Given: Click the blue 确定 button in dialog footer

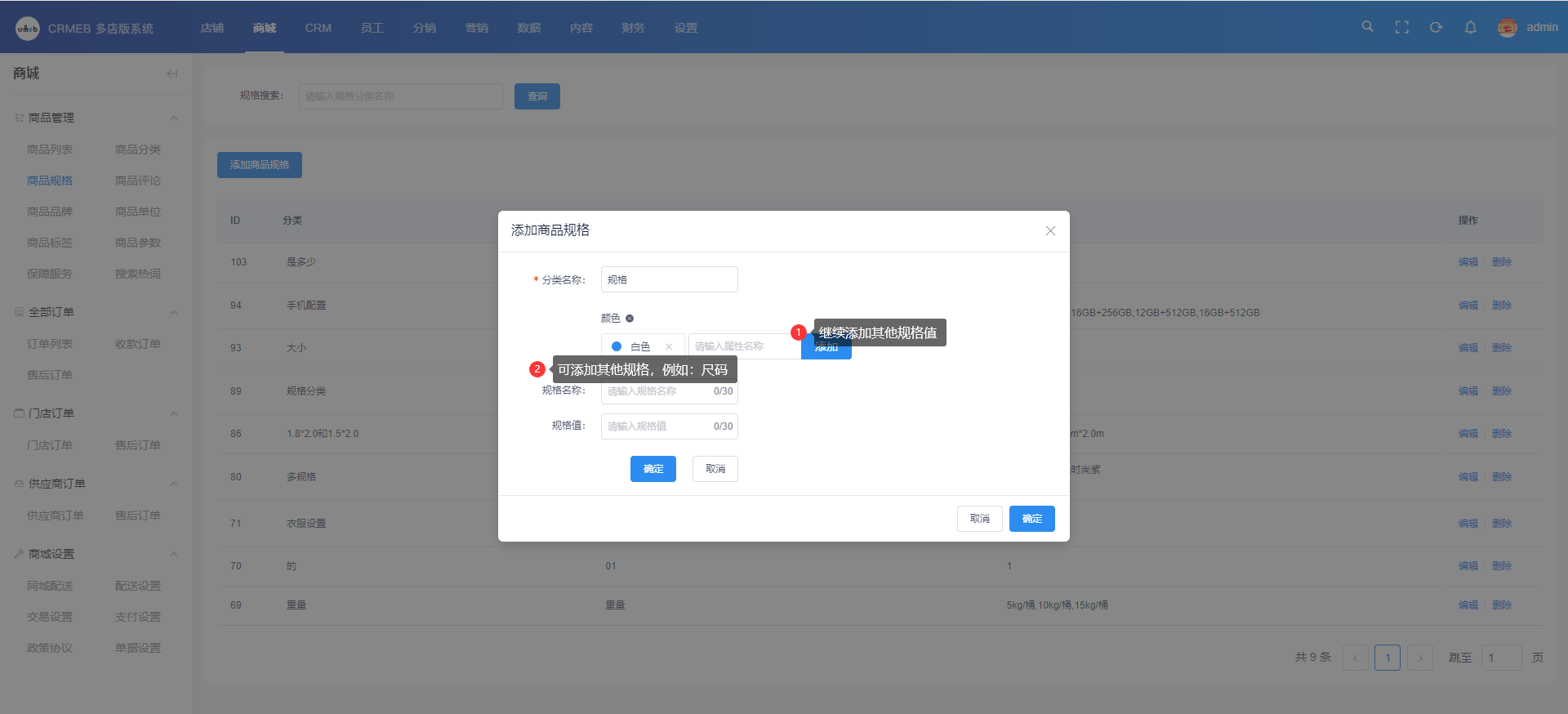Looking at the screenshot, I should [1031, 519].
